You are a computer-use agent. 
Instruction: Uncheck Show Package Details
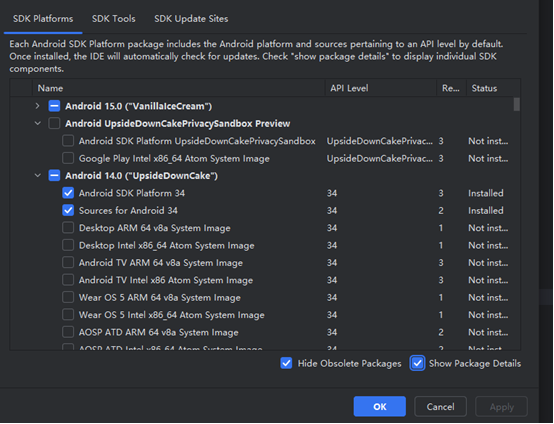click(x=417, y=363)
